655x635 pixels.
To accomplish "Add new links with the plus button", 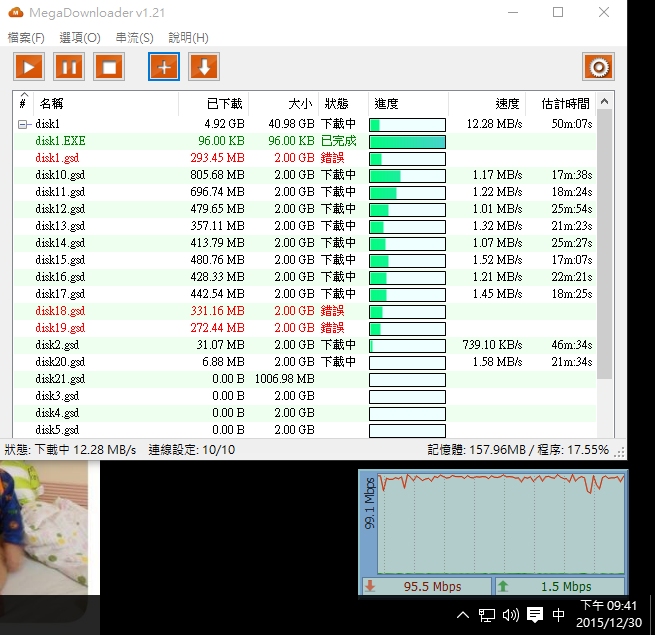I will pos(164,67).
